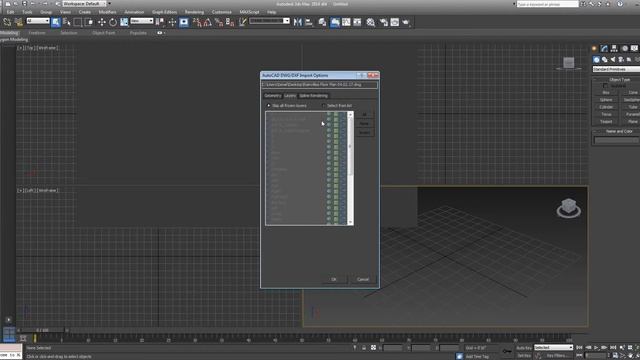This screenshot has height=360, width=640.
Task: Open the reference coordinate system 'View' dropdown
Action: [x=142, y=21]
